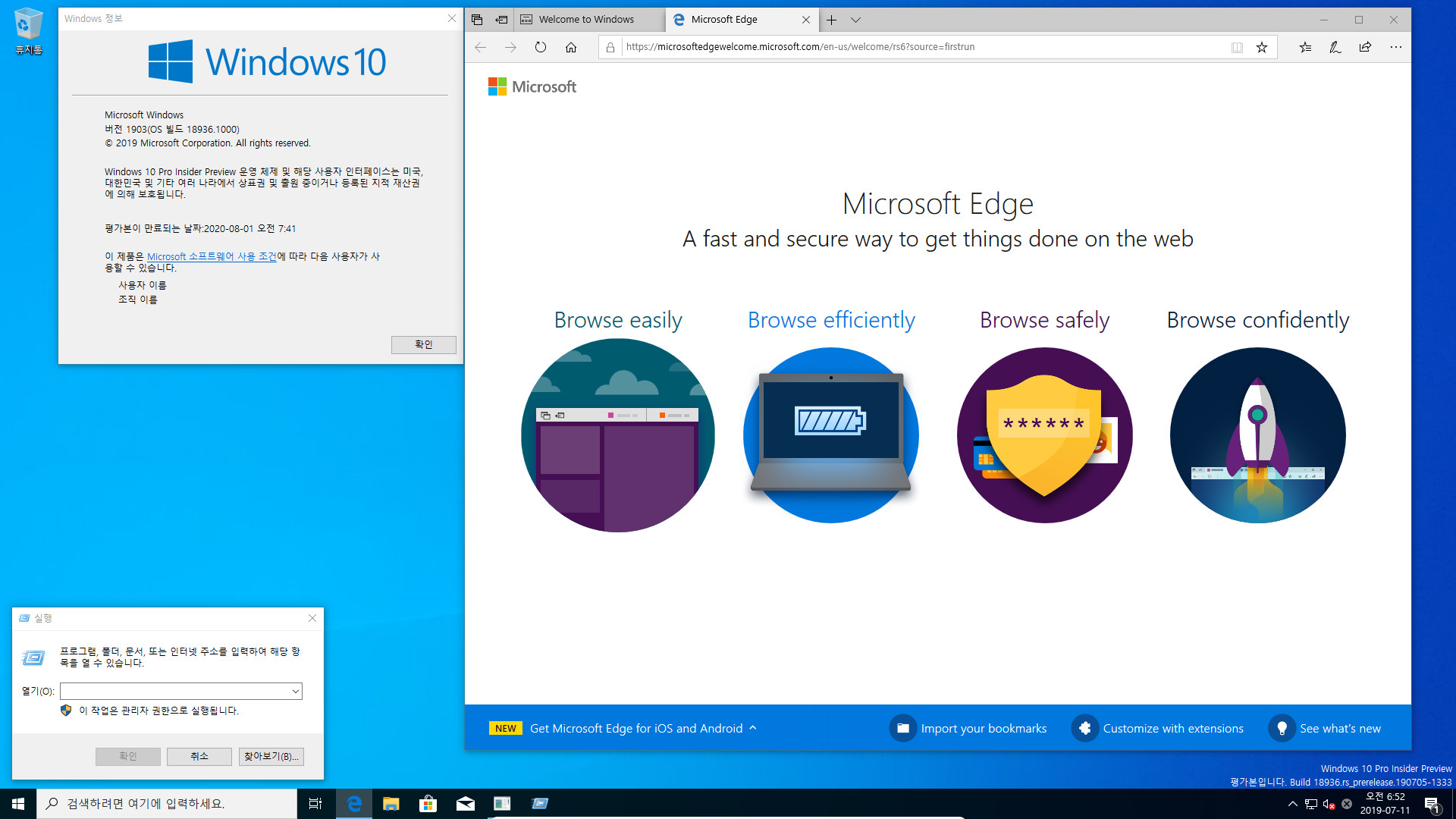Open a new tab with the plus button
This screenshot has width=1456, height=819.
831,20
